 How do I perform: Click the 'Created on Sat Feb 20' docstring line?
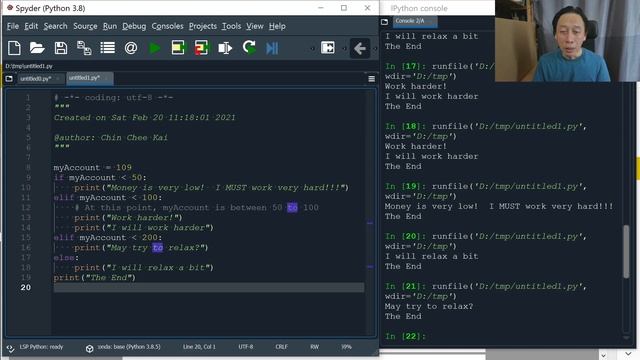(x=144, y=118)
